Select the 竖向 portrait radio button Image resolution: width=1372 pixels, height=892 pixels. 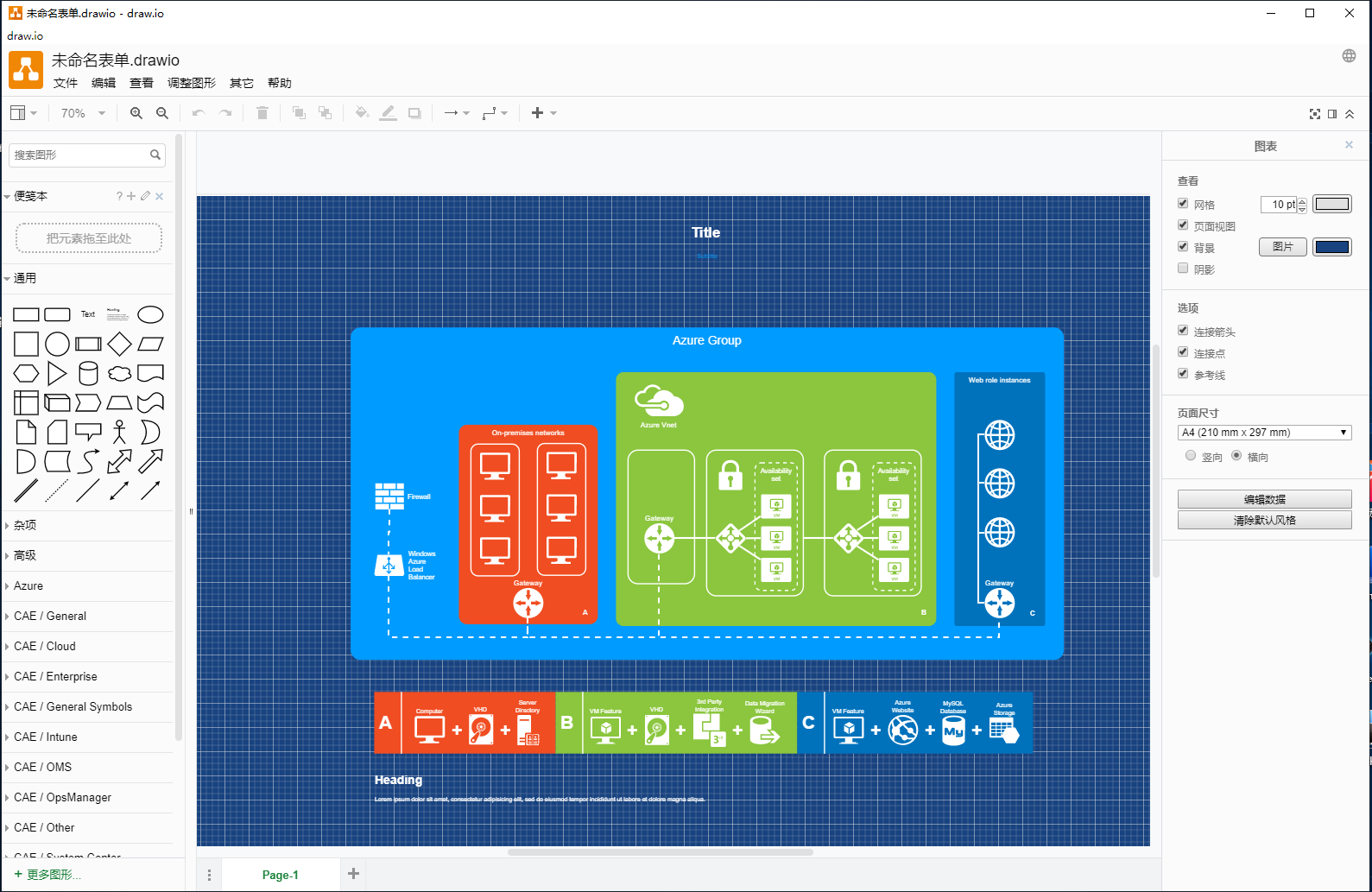point(1191,456)
